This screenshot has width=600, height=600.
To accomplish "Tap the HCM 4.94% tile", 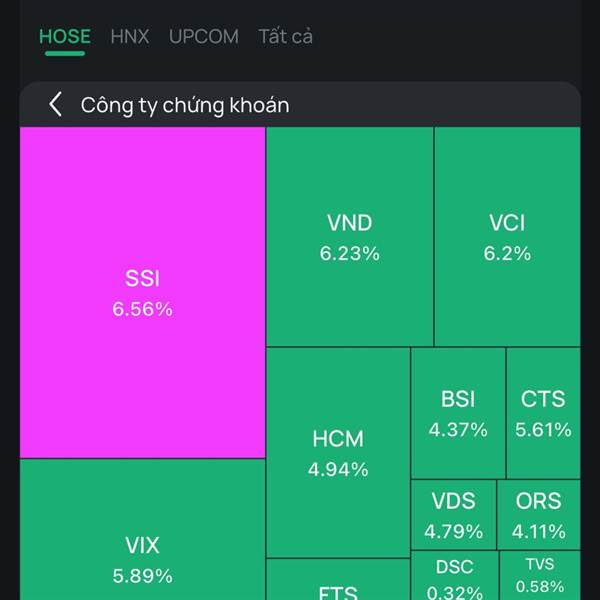I will click(x=338, y=452).
